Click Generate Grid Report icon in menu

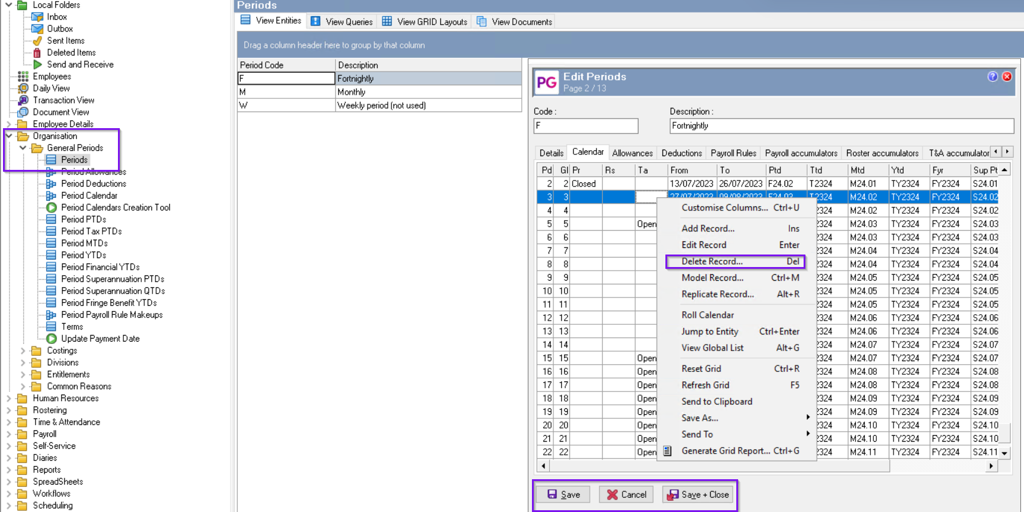(x=668, y=451)
